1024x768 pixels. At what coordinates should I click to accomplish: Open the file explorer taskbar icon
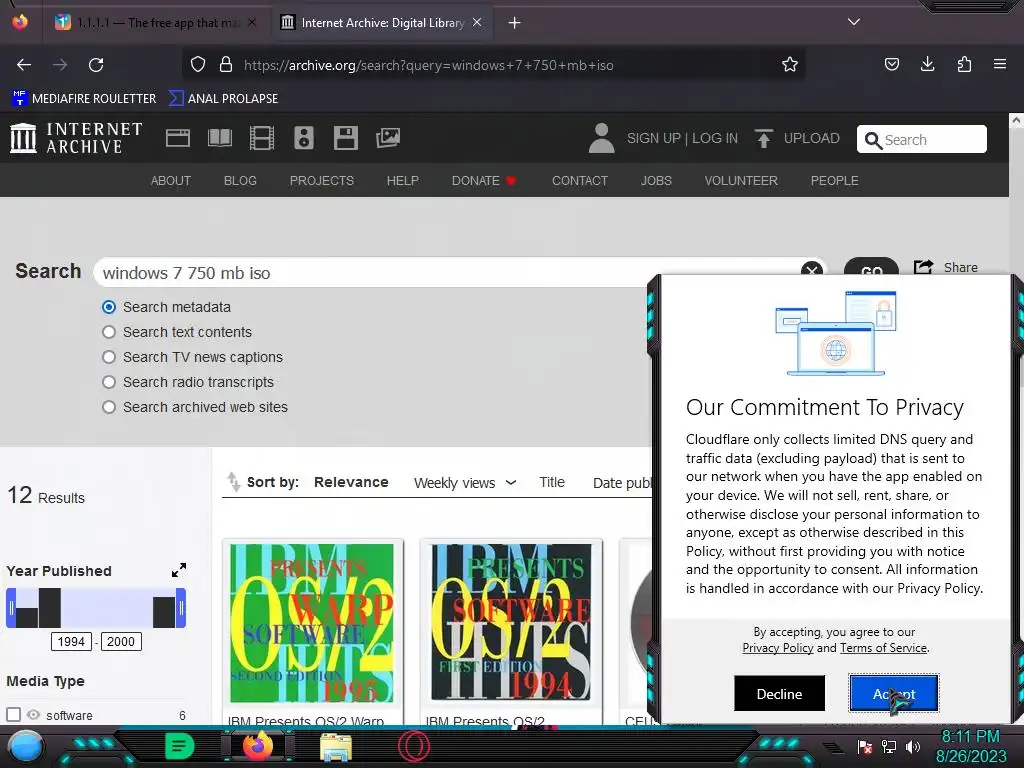[336, 746]
